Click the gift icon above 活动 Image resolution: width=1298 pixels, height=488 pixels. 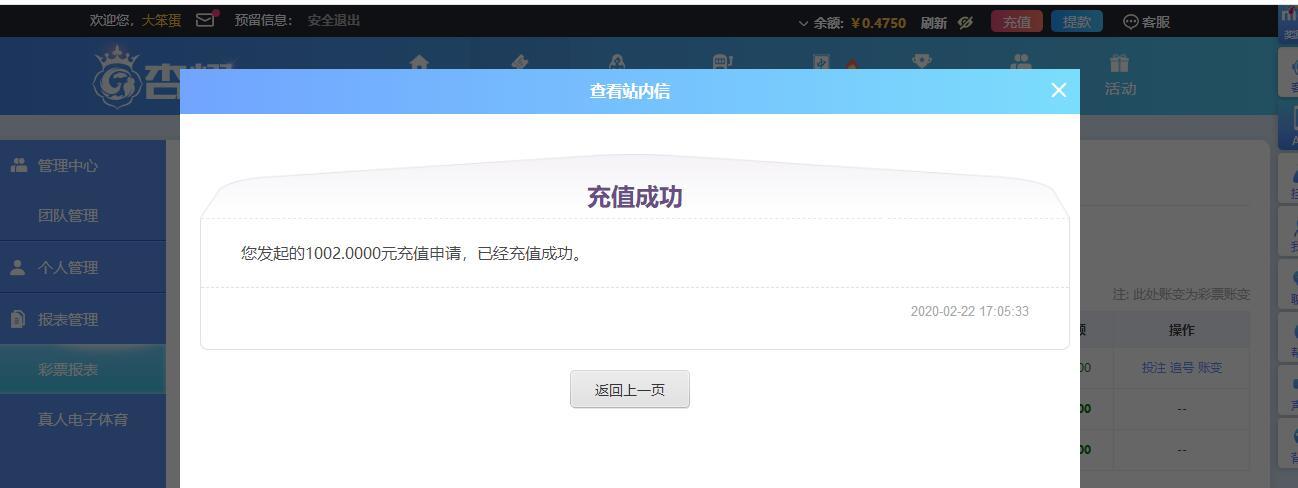tap(1119, 64)
